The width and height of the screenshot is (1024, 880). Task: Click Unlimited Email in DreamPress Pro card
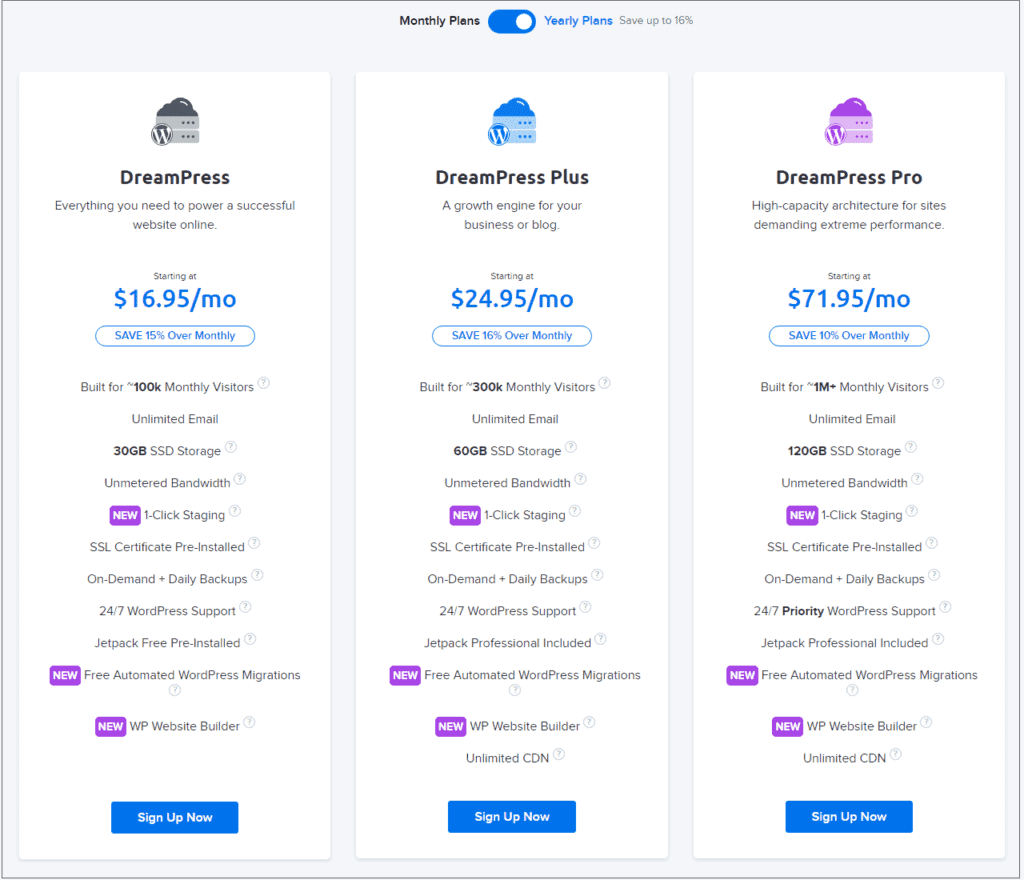[x=852, y=419]
